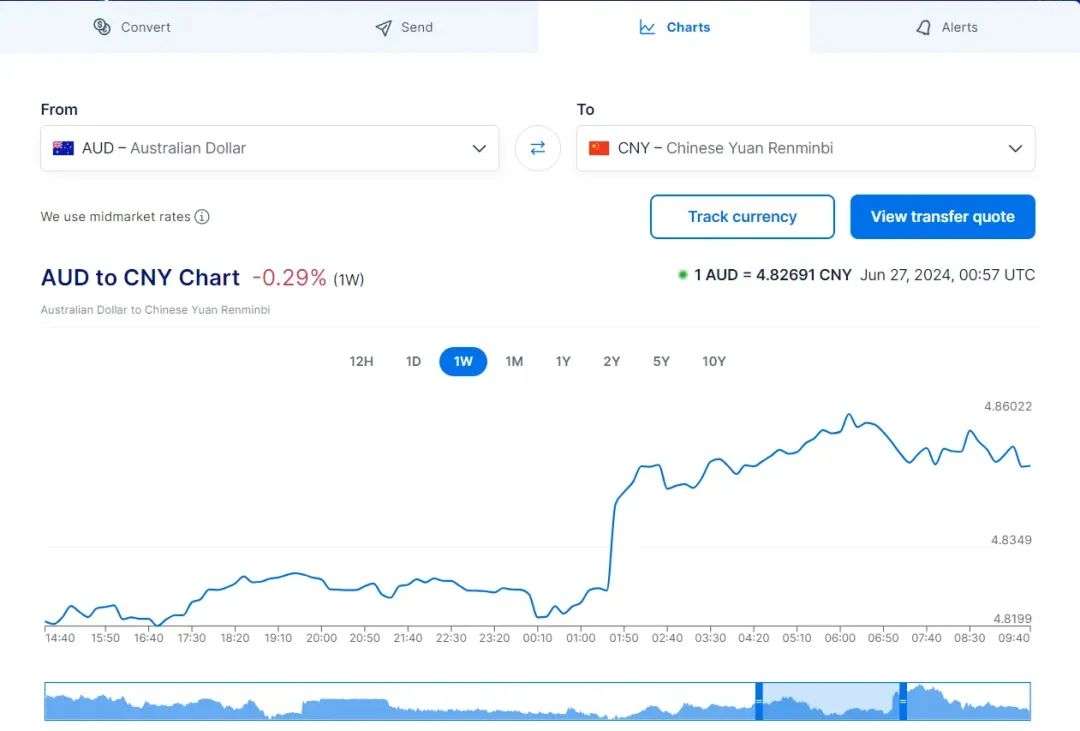Select the 10Y time range
The height and width of the screenshot is (731, 1080).
714,361
